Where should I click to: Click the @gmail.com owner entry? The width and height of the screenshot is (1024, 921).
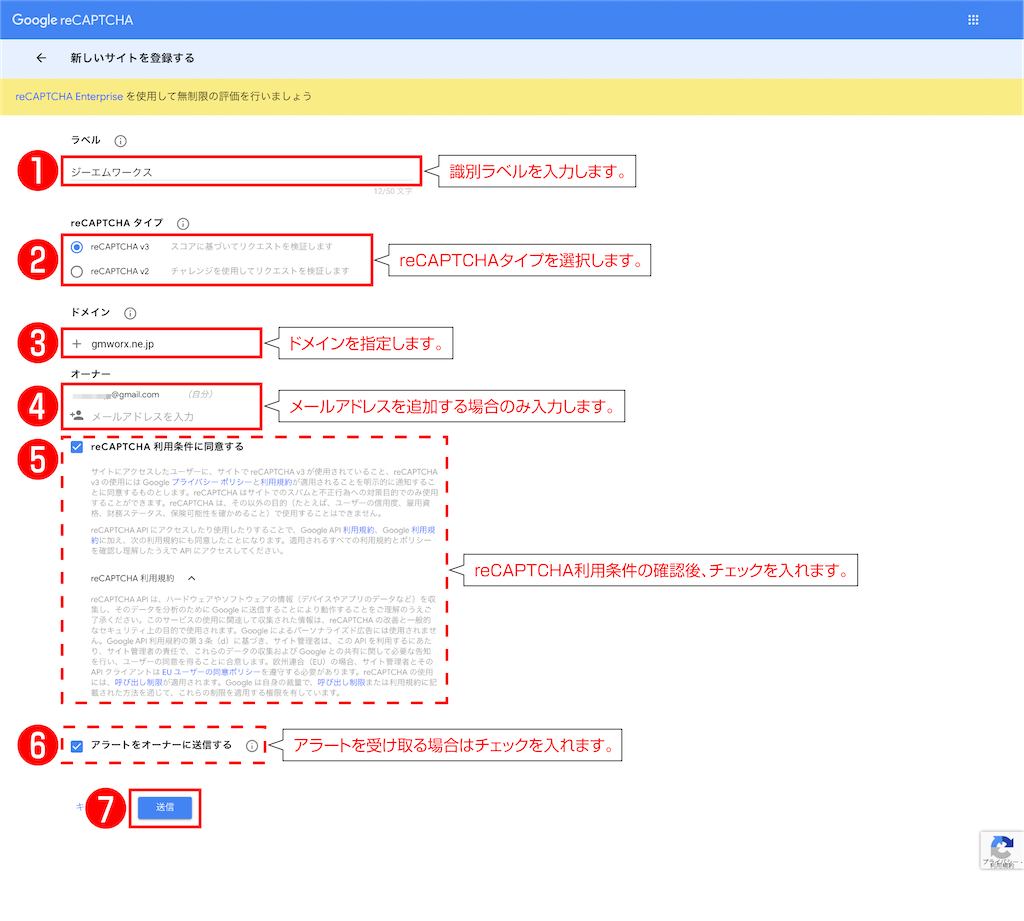coord(116,395)
